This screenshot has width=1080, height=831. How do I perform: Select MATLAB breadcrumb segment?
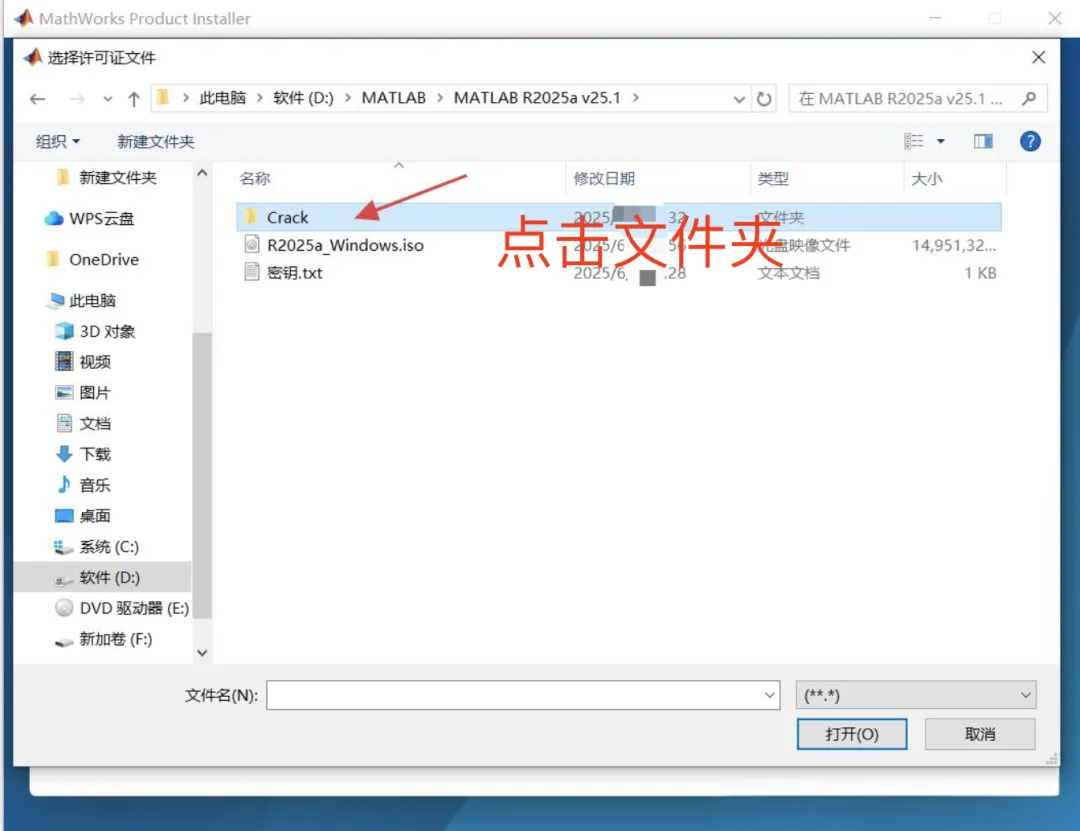click(394, 98)
